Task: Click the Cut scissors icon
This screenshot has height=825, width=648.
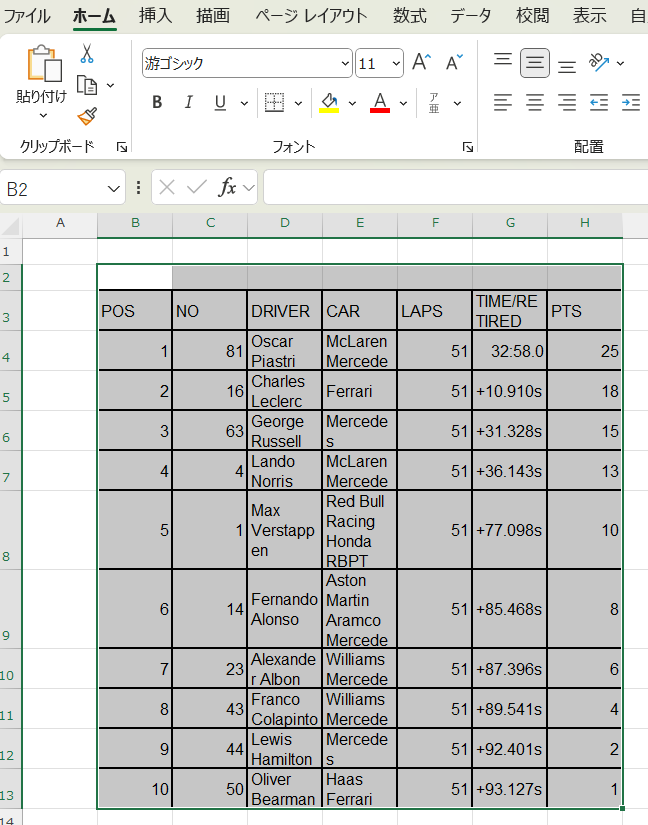Action: [x=87, y=54]
